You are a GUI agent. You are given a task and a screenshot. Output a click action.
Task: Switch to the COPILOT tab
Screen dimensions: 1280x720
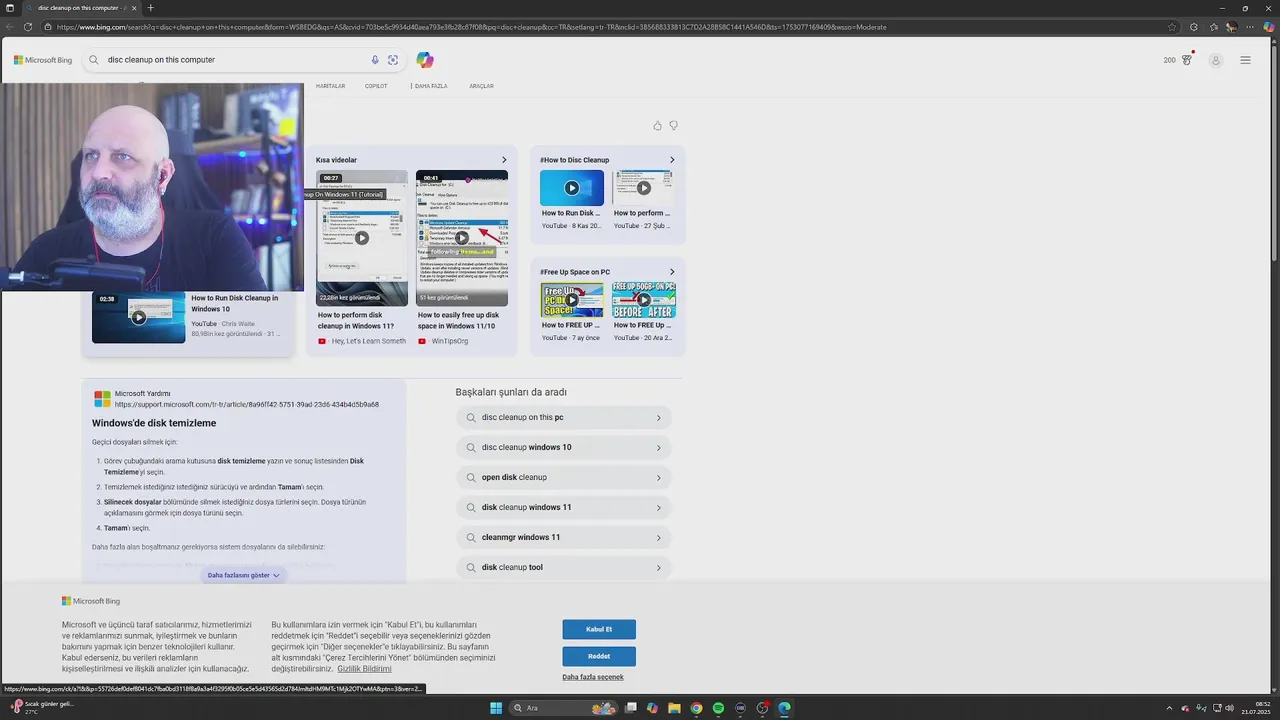376,86
